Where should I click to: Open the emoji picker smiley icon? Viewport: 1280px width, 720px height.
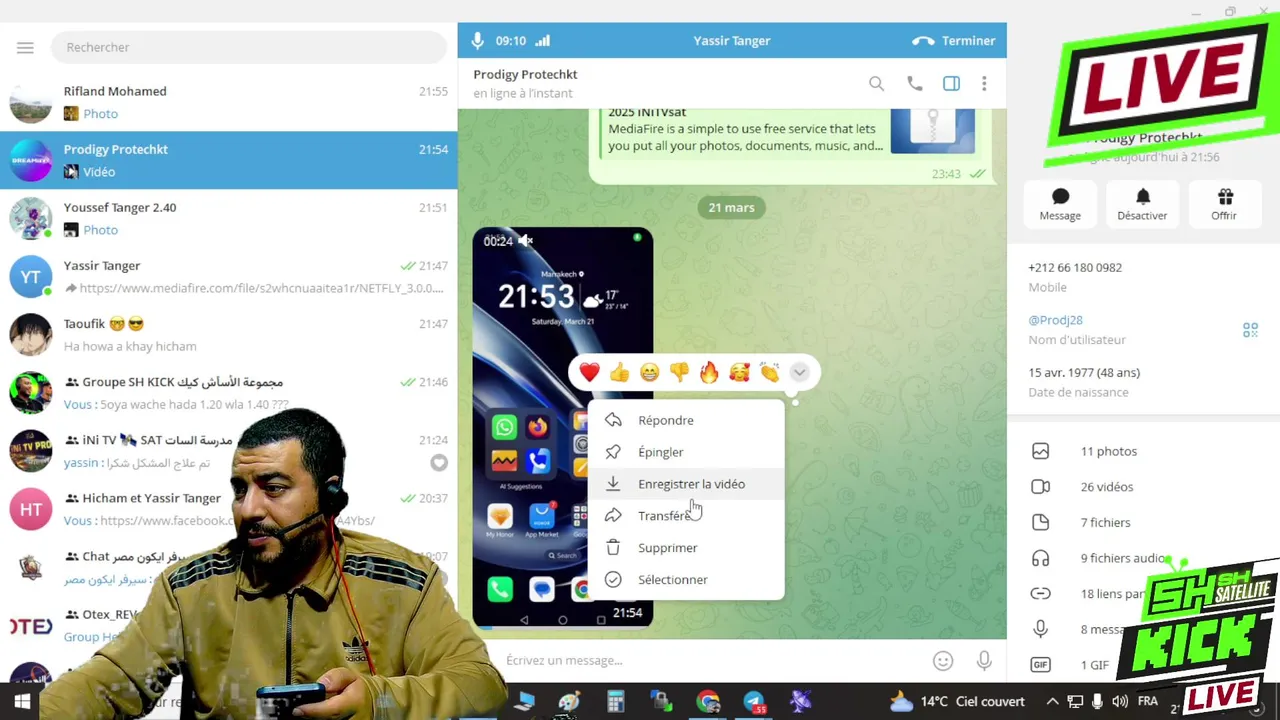tap(943, 660)
